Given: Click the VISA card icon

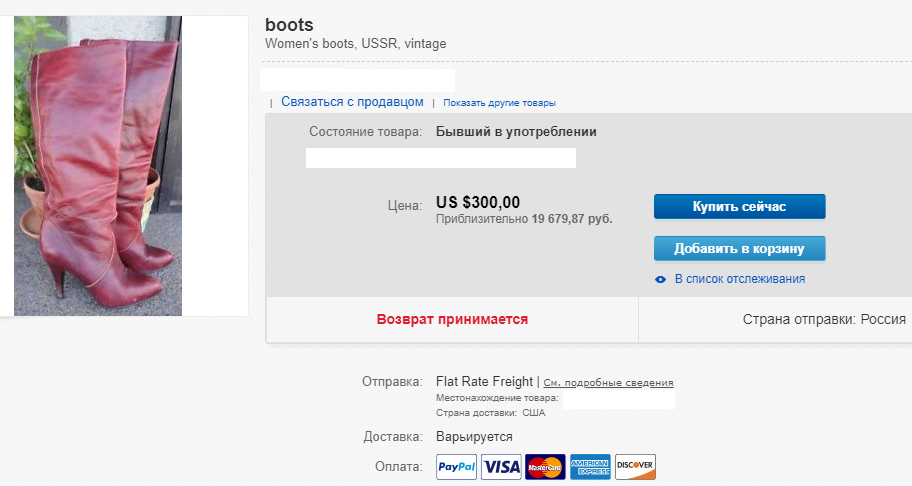Looking at the screenshot, I should [x=501, y=467].
